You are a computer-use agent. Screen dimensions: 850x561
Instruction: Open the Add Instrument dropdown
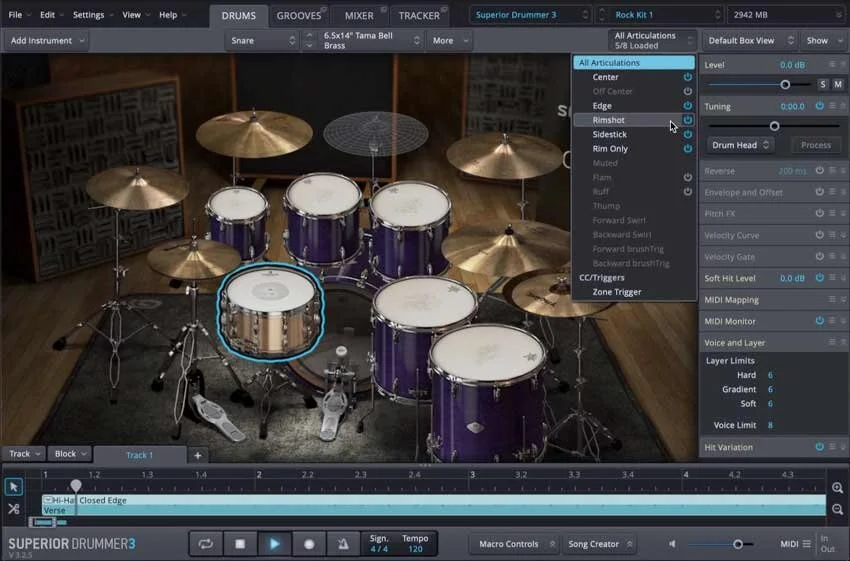tap(47, 40)
